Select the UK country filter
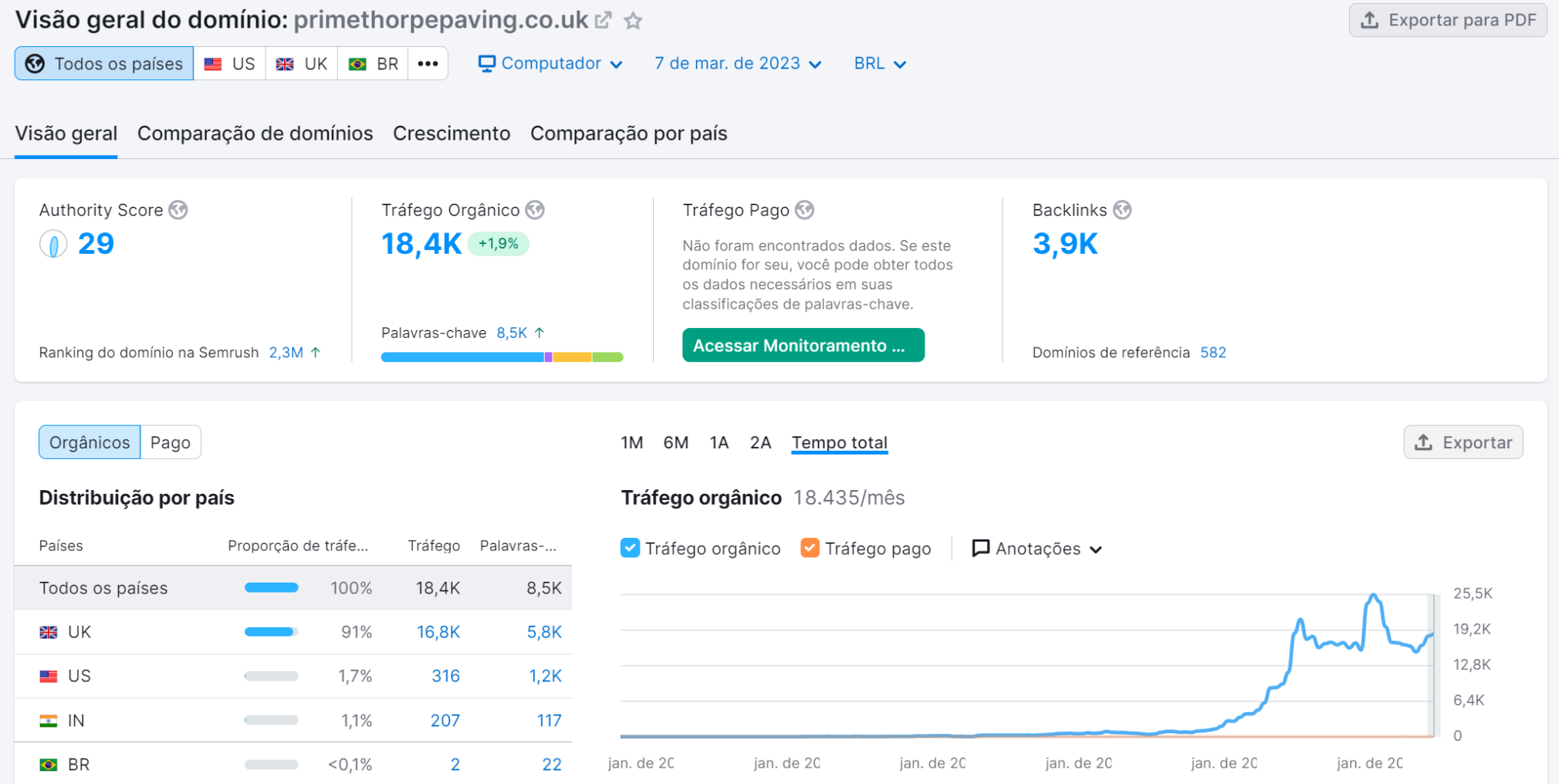1559x784 pixels. [302, 63]
